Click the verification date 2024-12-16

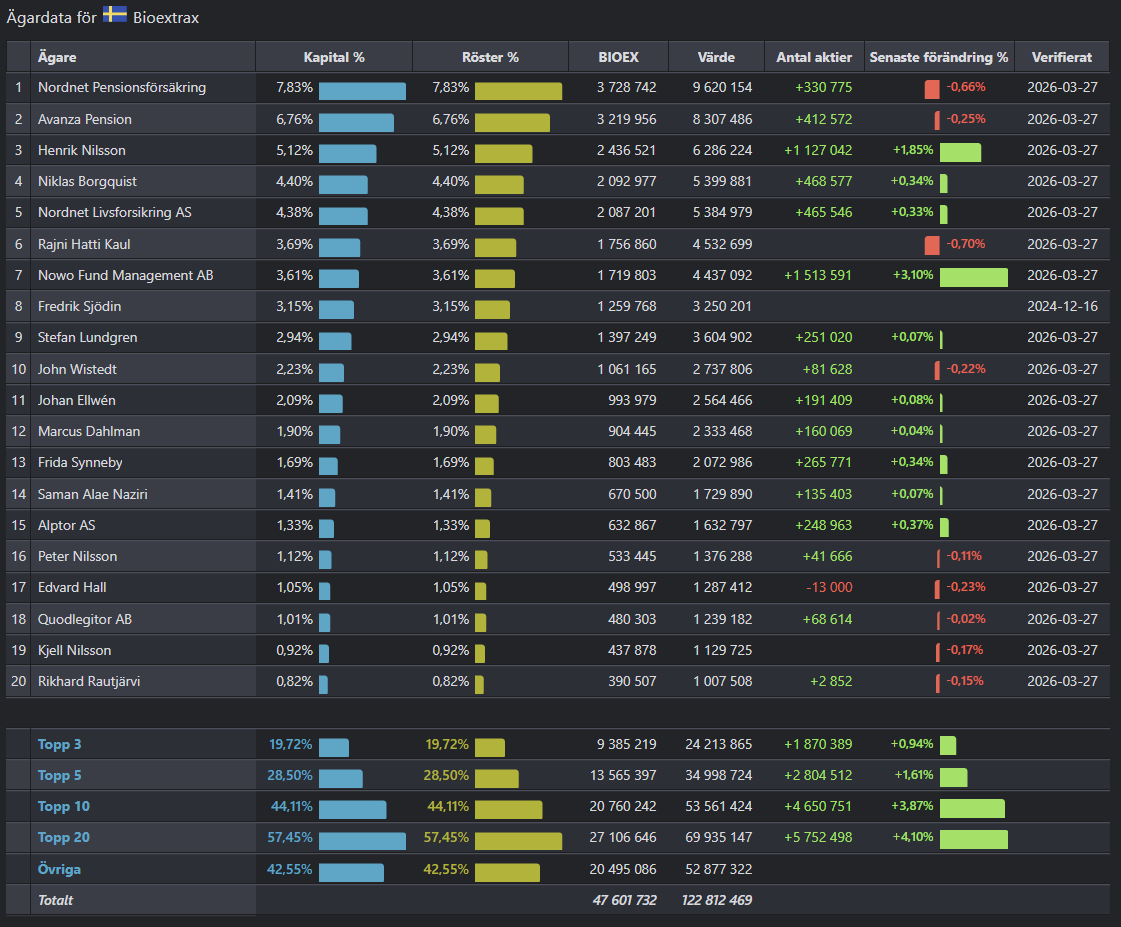pos(1062,307)
